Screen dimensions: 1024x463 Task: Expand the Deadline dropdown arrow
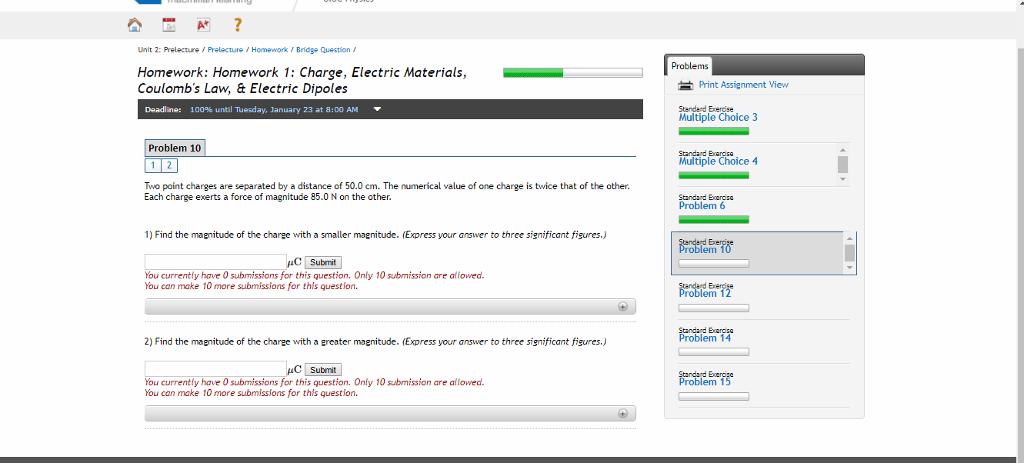pos(376,110)
